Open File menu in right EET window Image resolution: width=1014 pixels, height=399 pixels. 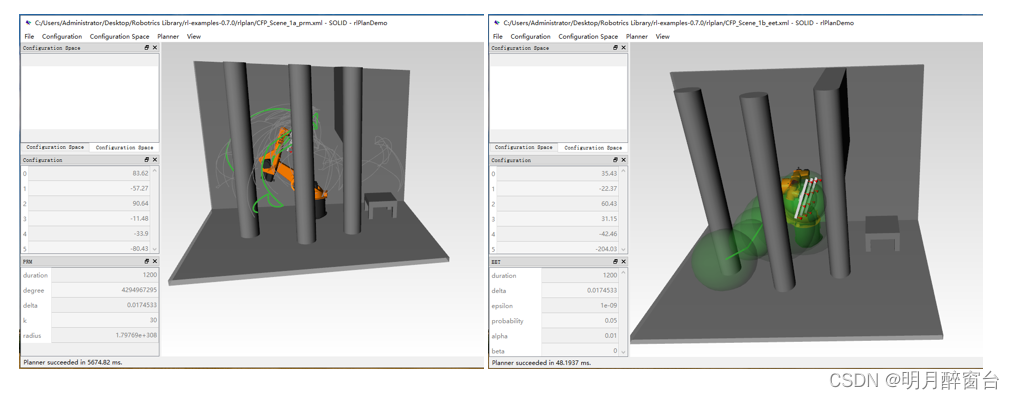[497, 36]
